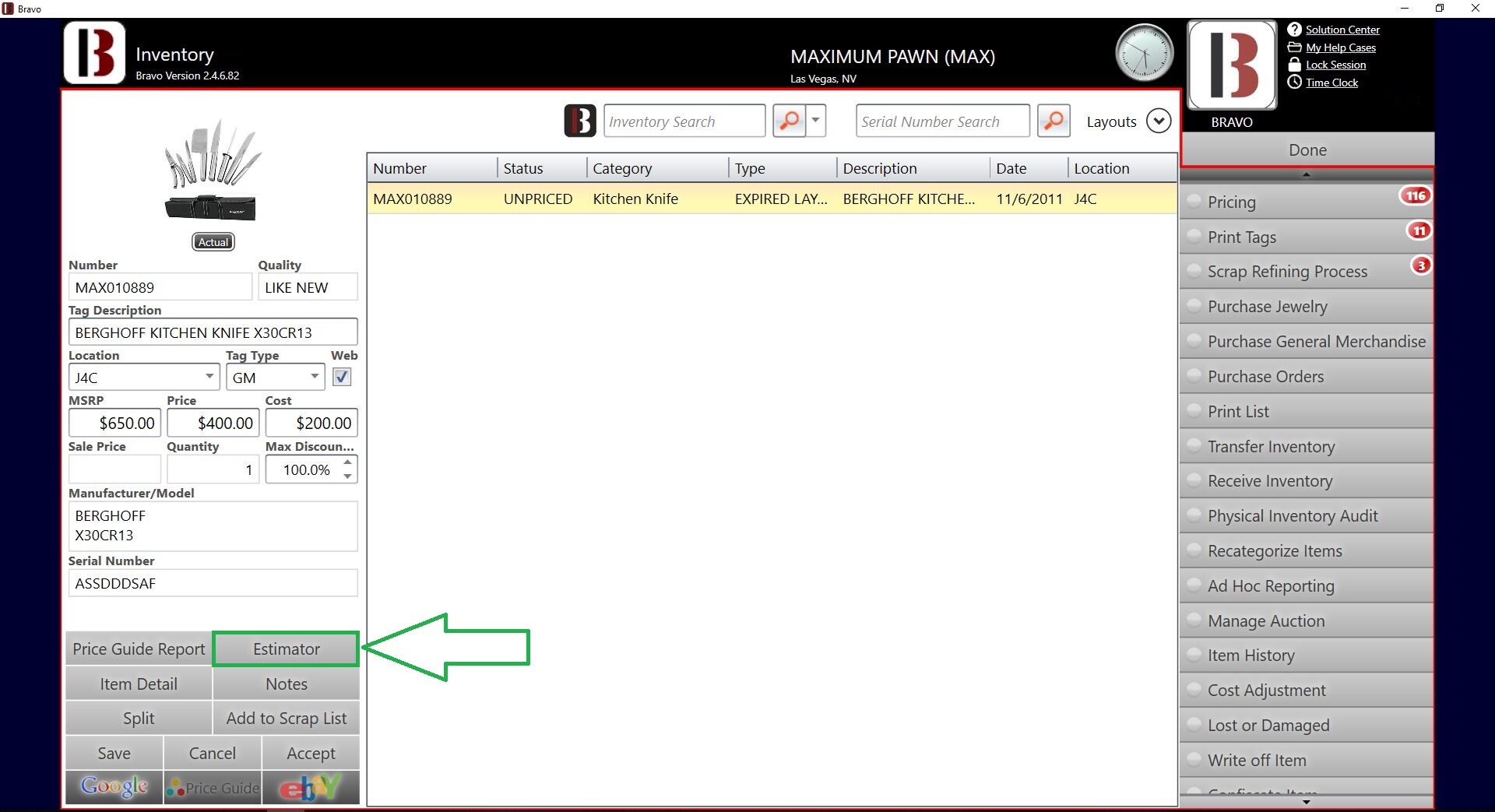Search item on Google

(114, 787)
